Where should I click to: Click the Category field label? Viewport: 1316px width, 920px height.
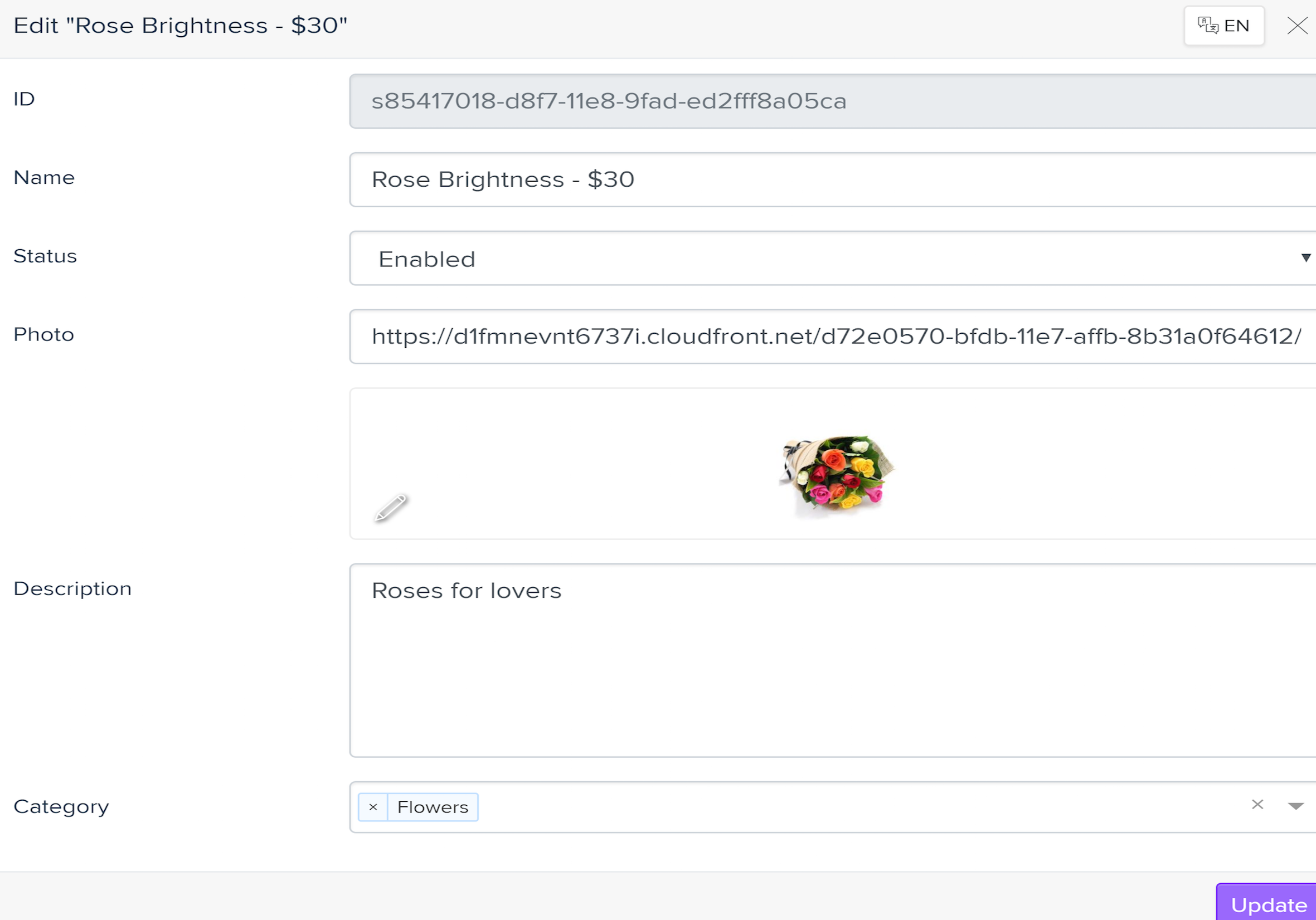[x=61, y=806]
